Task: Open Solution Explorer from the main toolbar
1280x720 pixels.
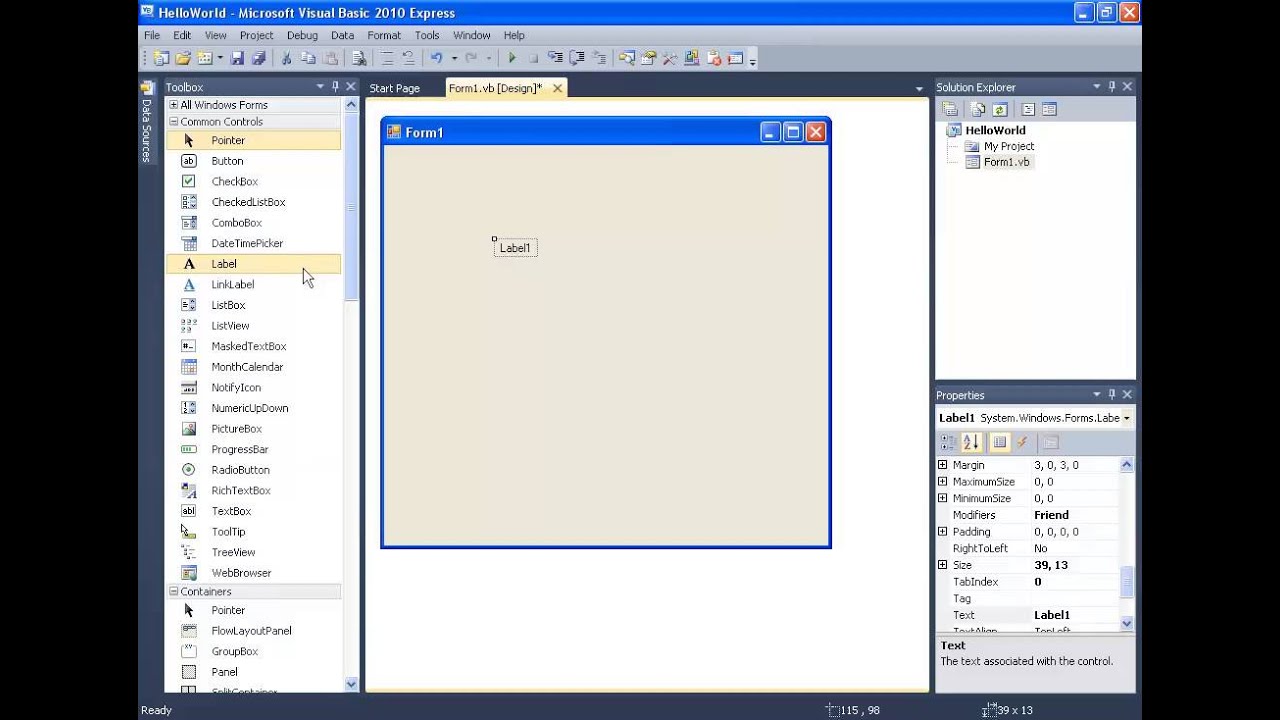Action: pyautogui.click(x=626, y=58)
